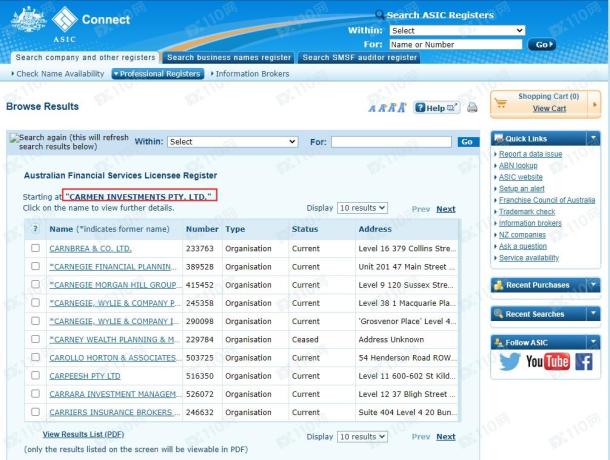Expand the Recent Purchases panel
610x460 pixels.
[593, 285]
